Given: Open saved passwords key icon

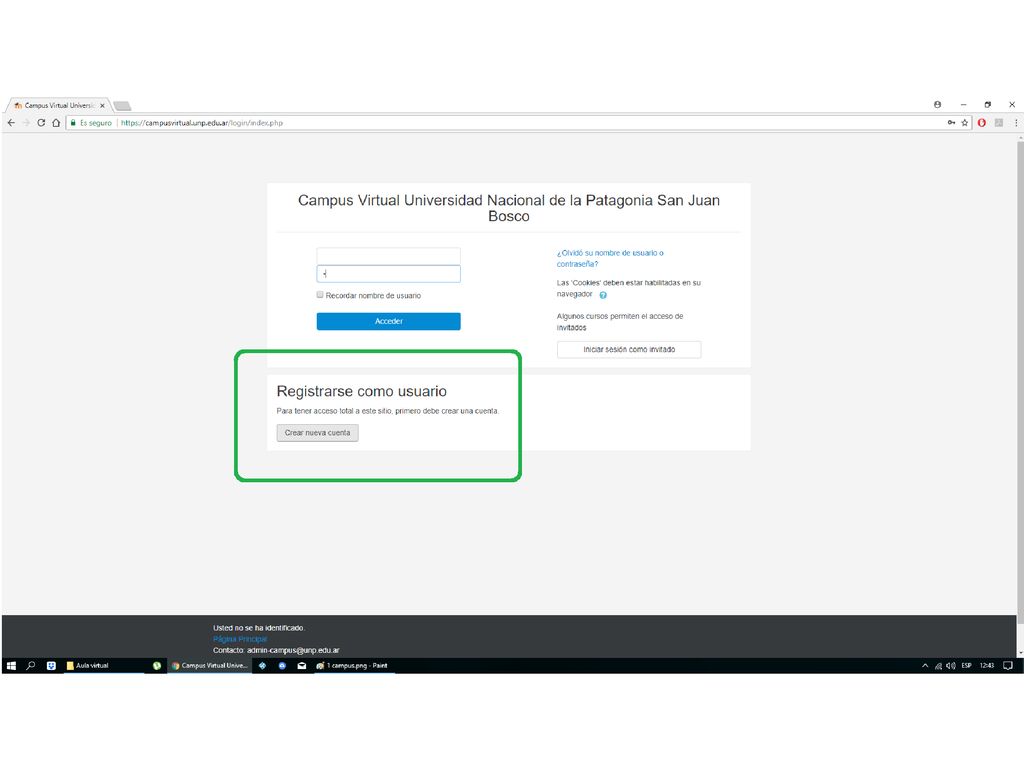Looking at the screenshot, I should pos(952,123).
